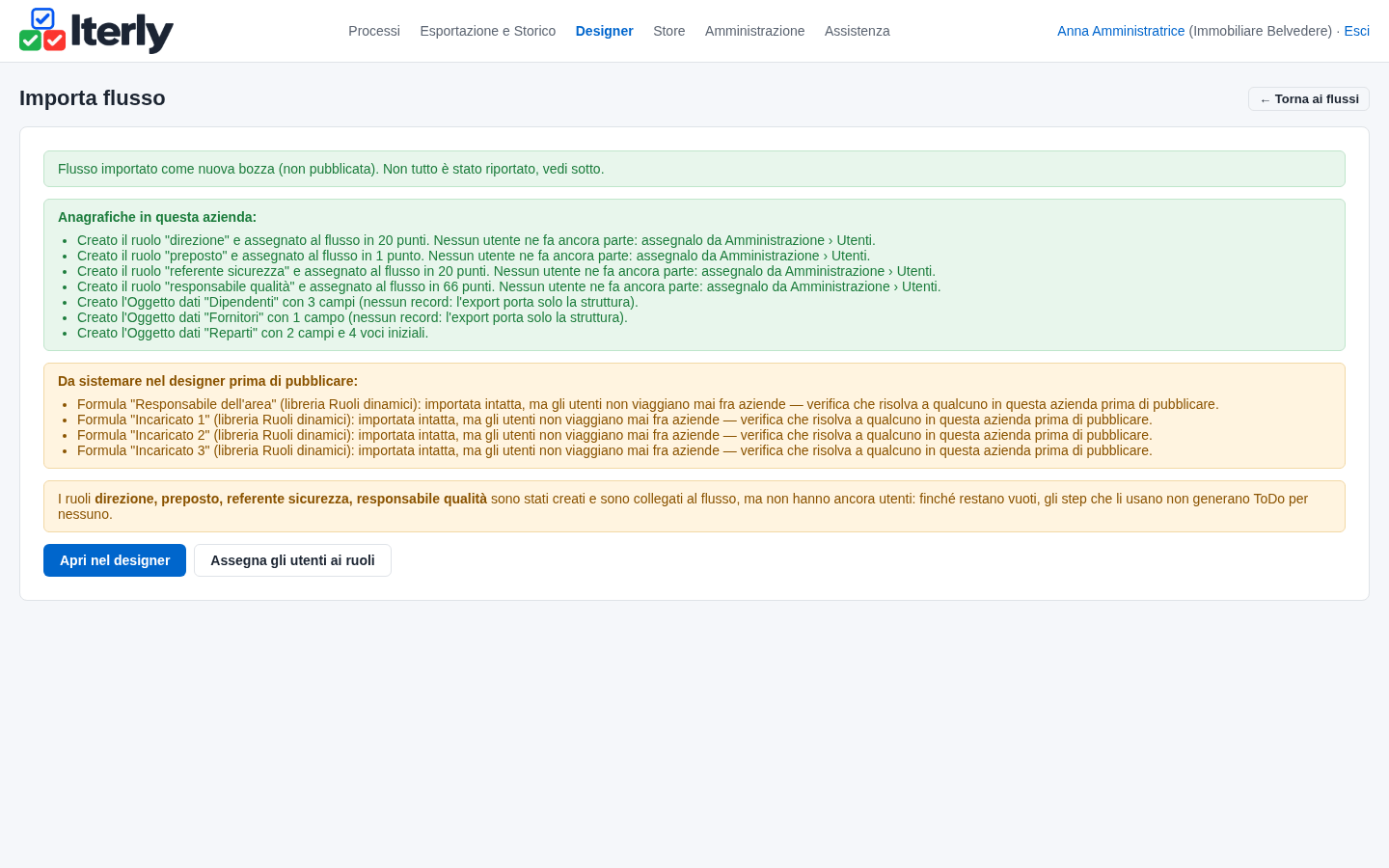The width and height of the screenshot is (1389, 868).
Task: Click the 'Anagrafiche in questa azienda:' heading
Action: pos(157,217)
